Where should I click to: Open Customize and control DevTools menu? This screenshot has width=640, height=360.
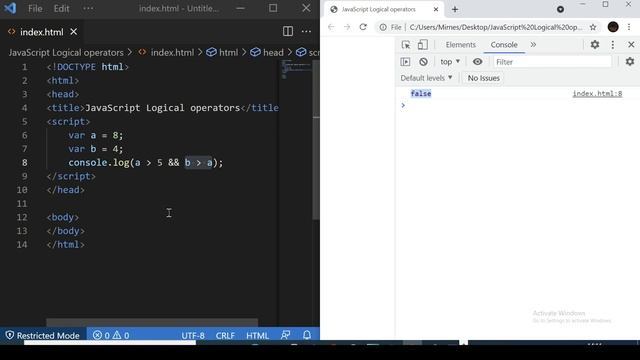coord(613,44)
